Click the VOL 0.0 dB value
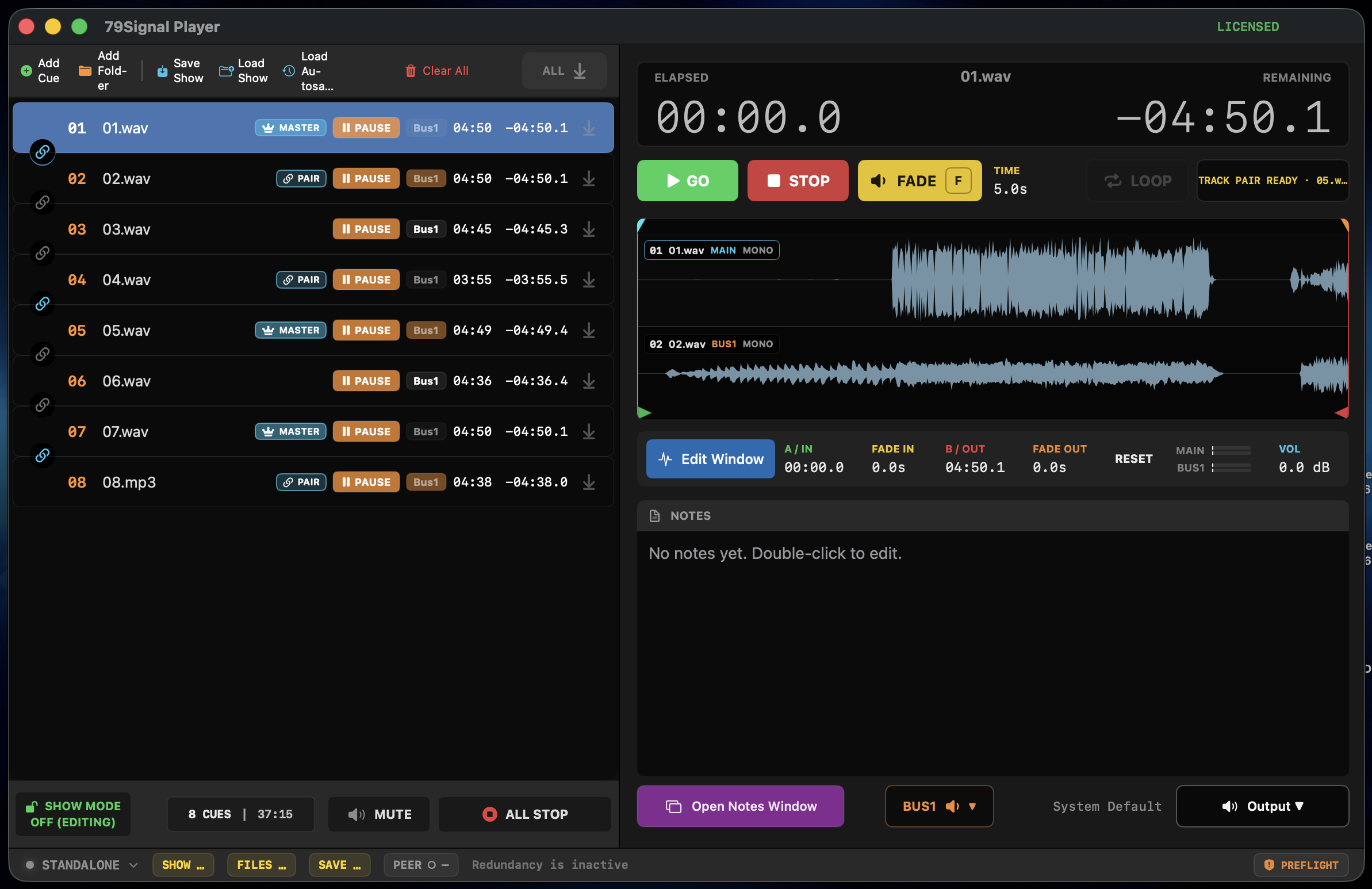Image resolution: width=1372 pixels, height=889 pixels. tap(1304, 468)
